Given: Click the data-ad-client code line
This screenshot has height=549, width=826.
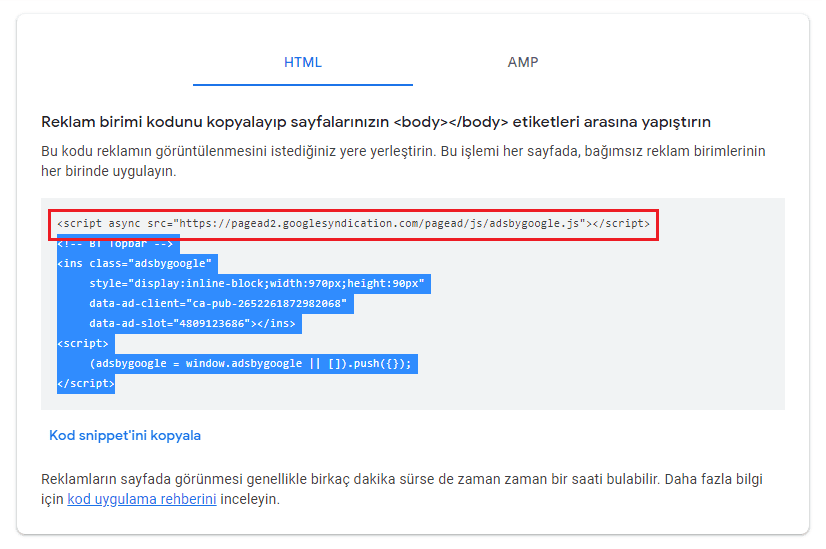Looking at the screenshot, I should [218, 303].
